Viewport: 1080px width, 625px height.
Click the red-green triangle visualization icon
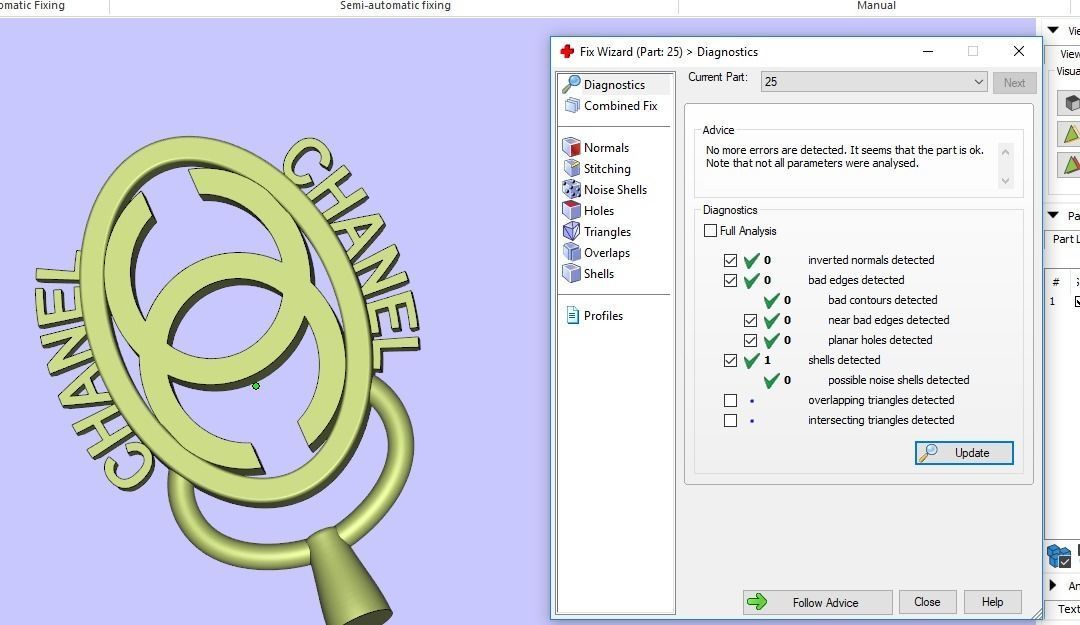point(1070,165)
